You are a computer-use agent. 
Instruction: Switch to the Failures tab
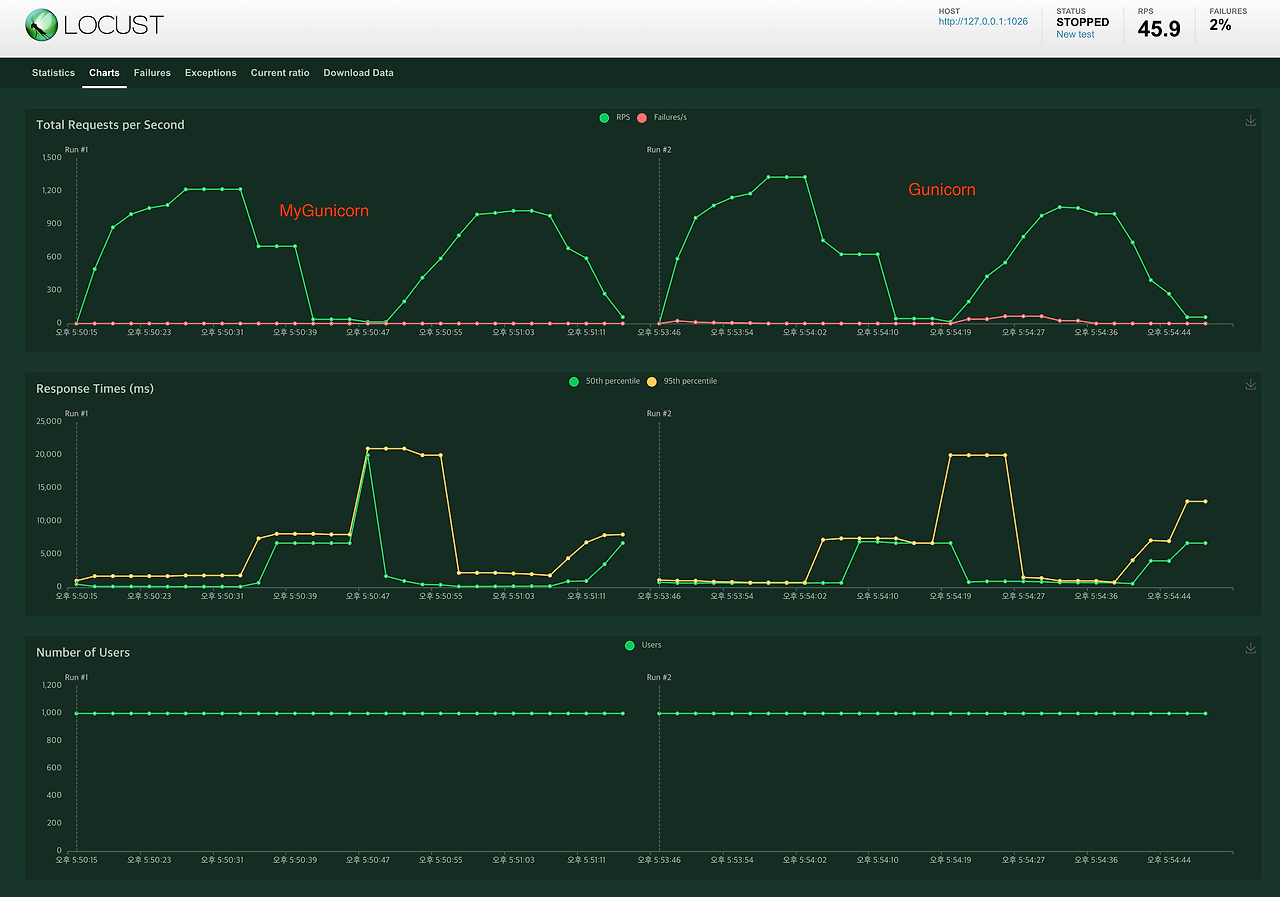(152, 73)
